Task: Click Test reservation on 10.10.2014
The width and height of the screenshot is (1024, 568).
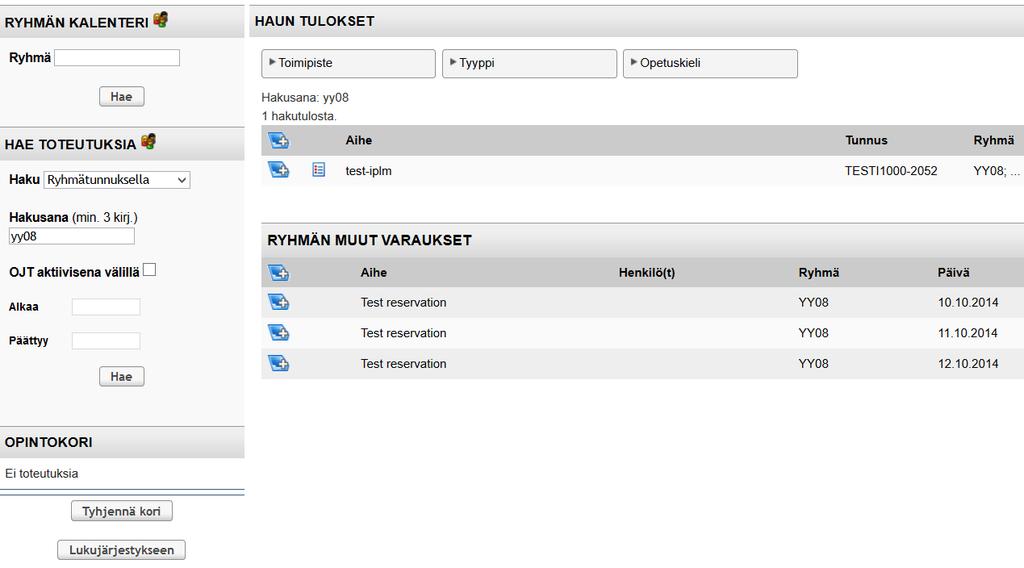Action: tap(404, 302)
